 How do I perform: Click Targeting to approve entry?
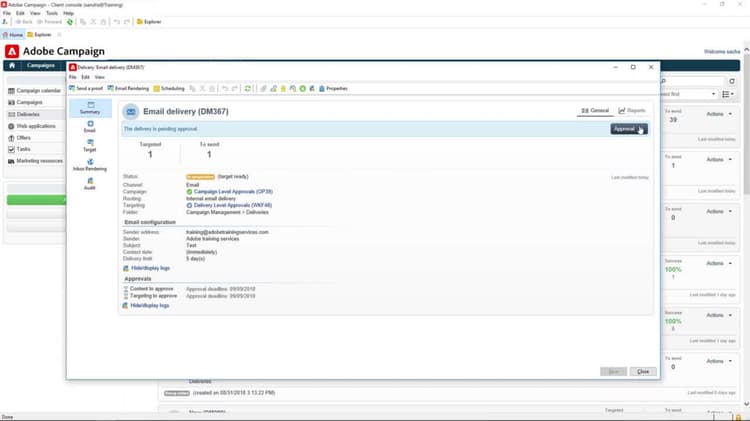pyautogui.click(x=153, y=296)
